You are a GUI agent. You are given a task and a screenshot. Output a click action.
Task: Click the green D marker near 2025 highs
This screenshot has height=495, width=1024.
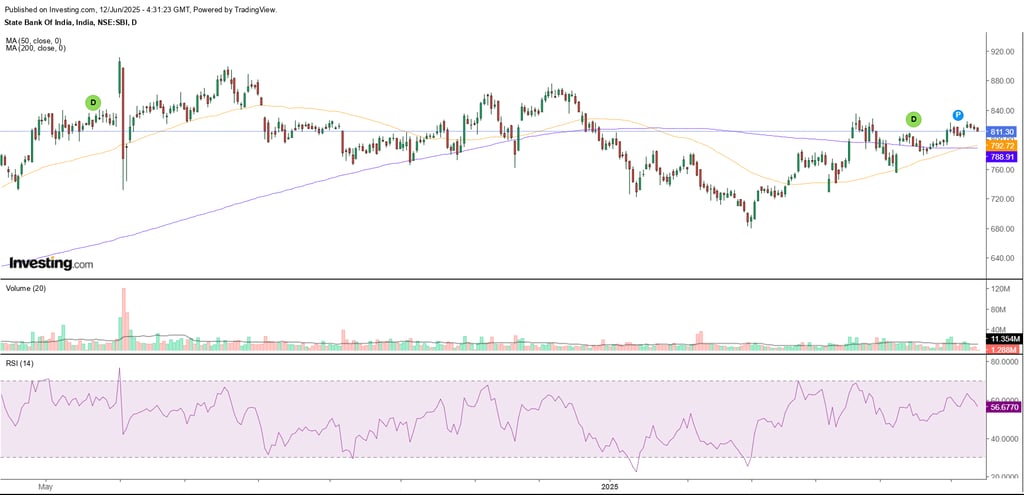[x=914, y=120]
